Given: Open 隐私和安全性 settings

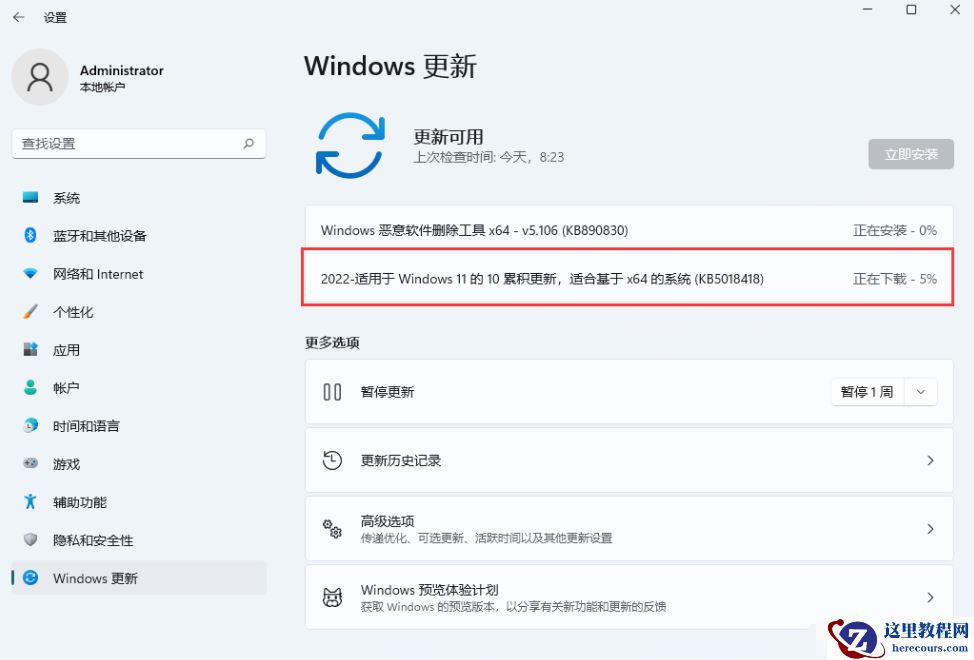Looking at the screenshot, I should click(x=83, y=540).
